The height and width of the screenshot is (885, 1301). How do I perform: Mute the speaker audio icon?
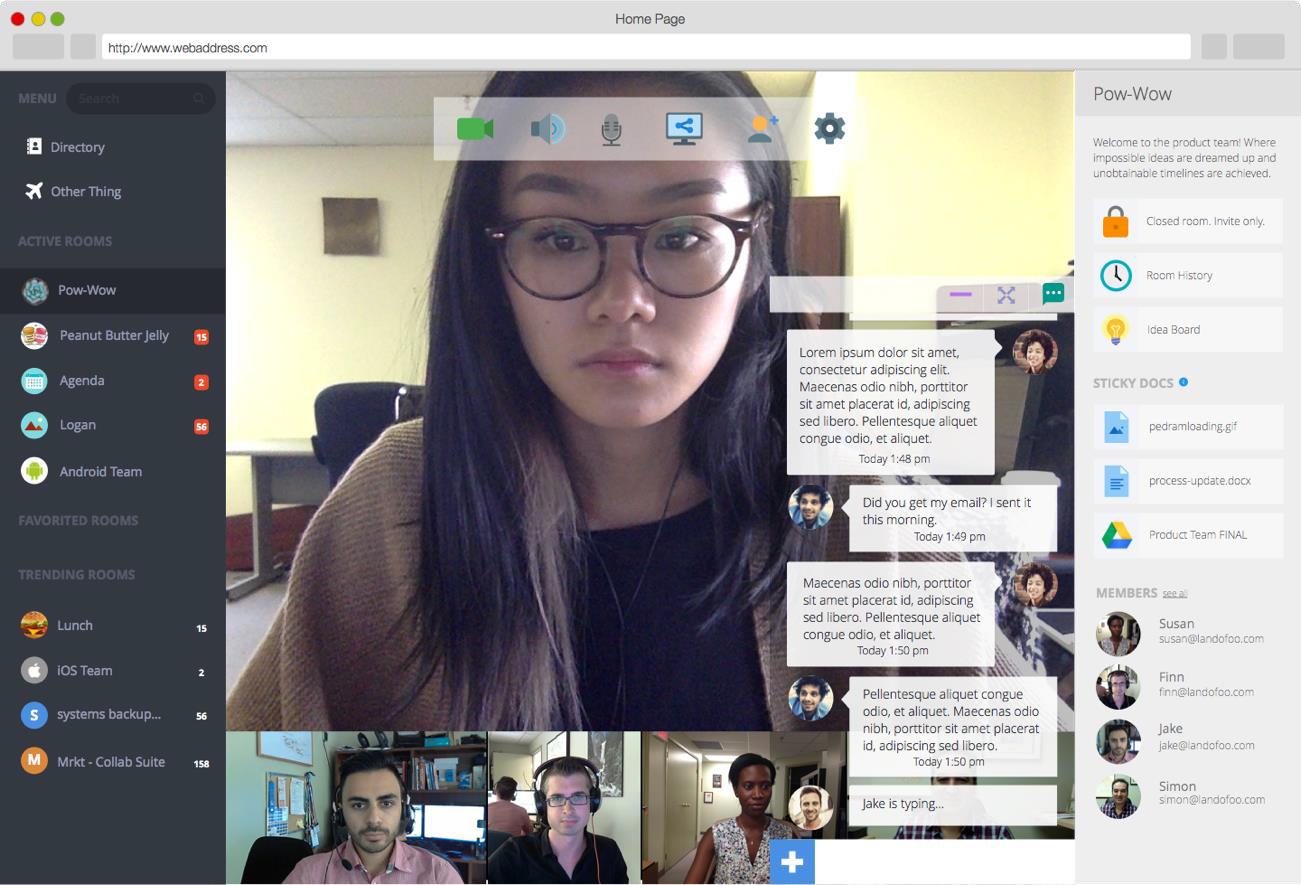(x=547, y=129)
